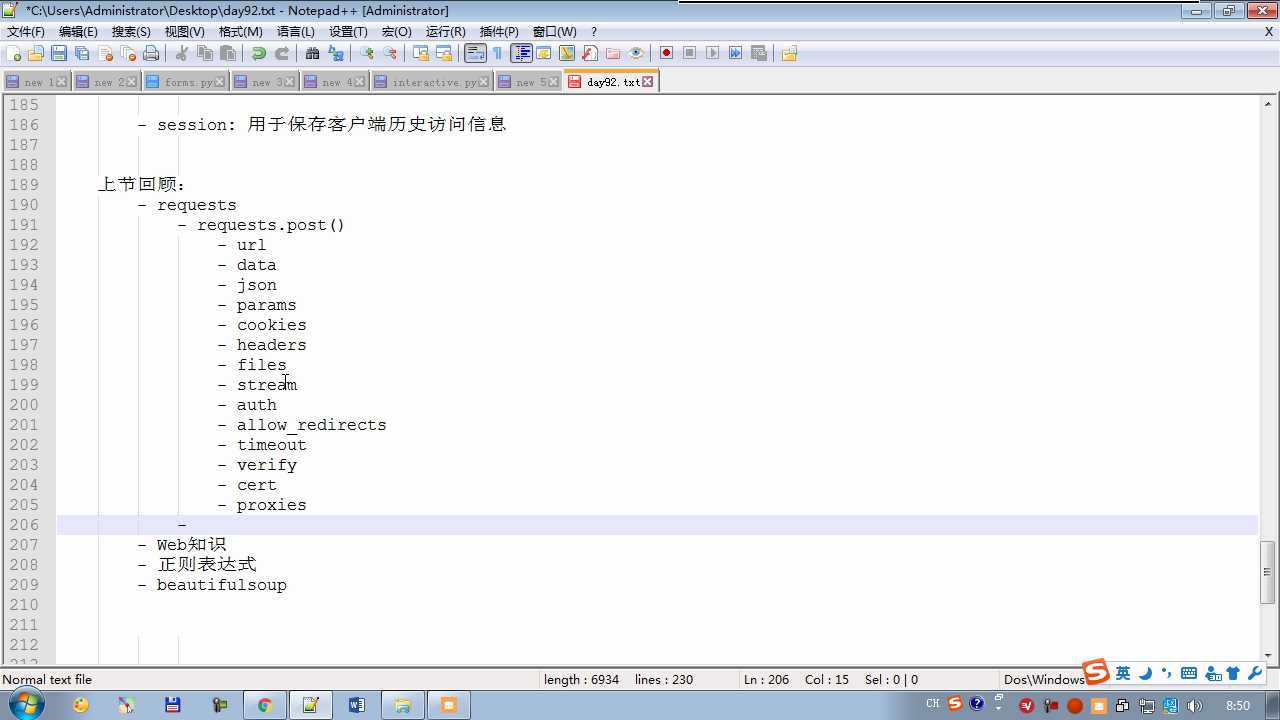Screen dimensions: 1280x720
Task: Run macro multiple times icon
Action: pyautogui.click(x=736, y=53)
